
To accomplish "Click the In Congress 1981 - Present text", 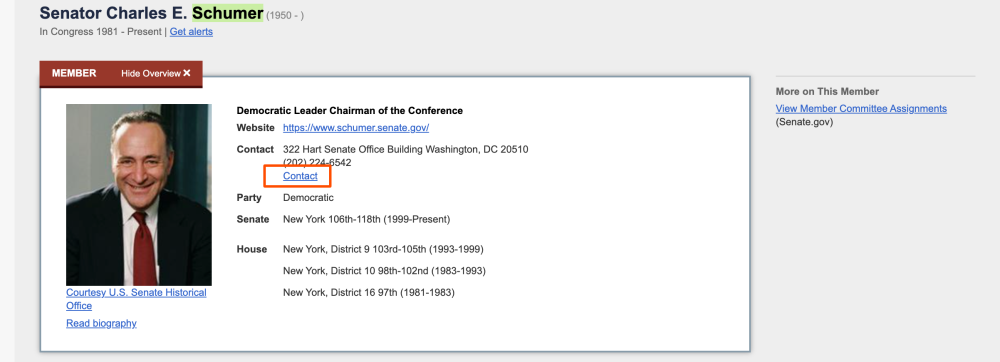I will [101, 31].
